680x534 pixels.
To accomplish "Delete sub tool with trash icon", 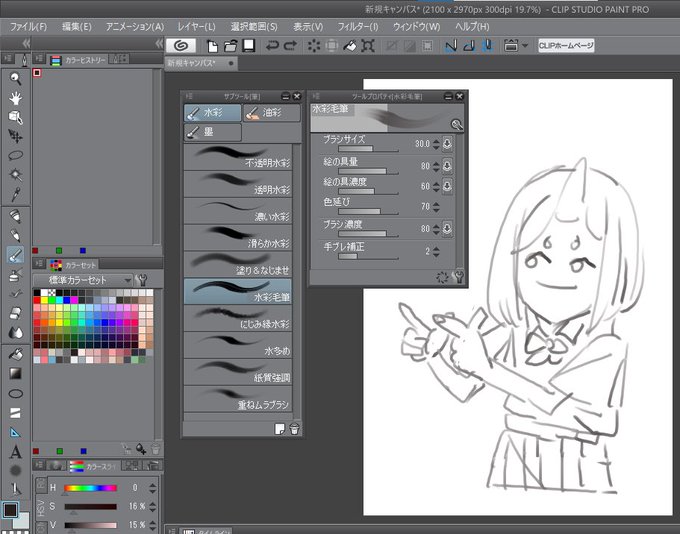I will pyautogui.click(x=294, y=429).
